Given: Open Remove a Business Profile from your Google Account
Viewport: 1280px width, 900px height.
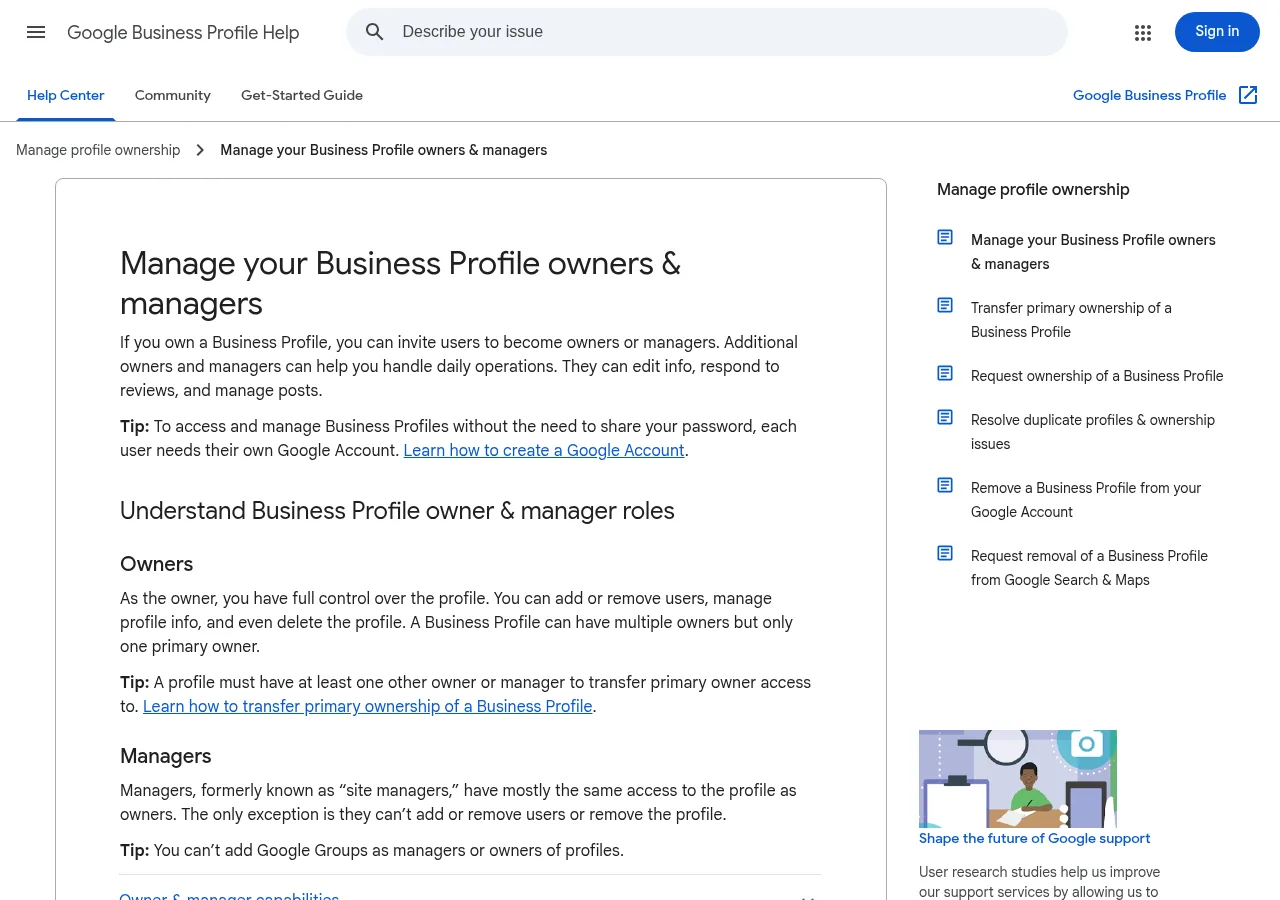Looking at the screenshot, I should point(1086,500).
